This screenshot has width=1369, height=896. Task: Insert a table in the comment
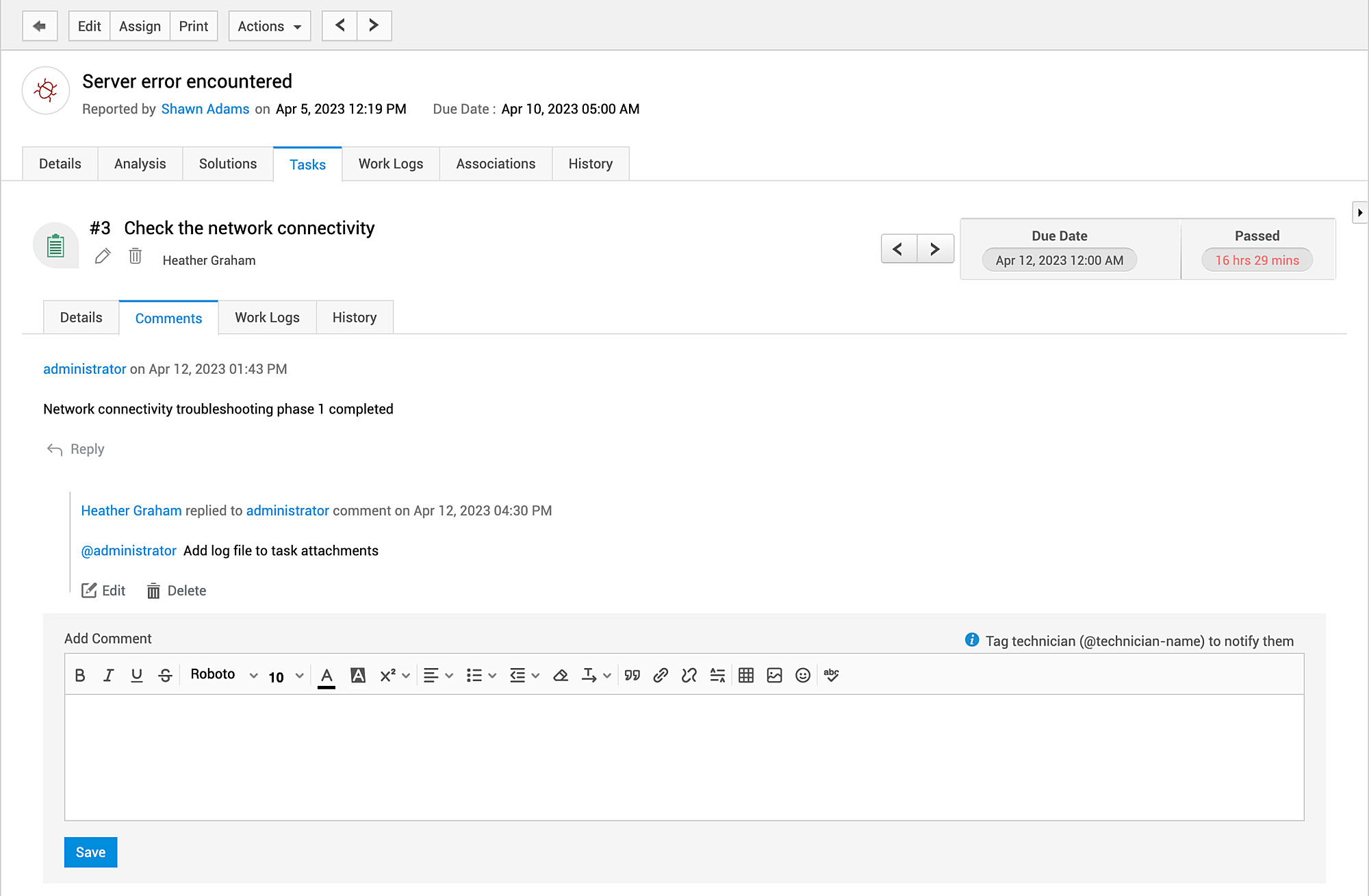pos(746,676)
